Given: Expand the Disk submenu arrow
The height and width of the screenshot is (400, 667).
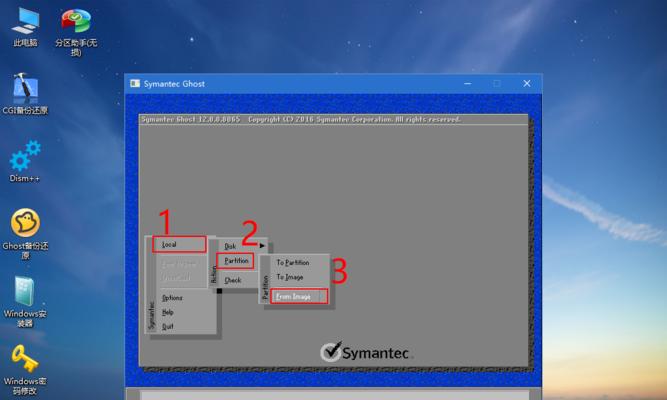Looking at the screenshot, I should pos(262,246).
